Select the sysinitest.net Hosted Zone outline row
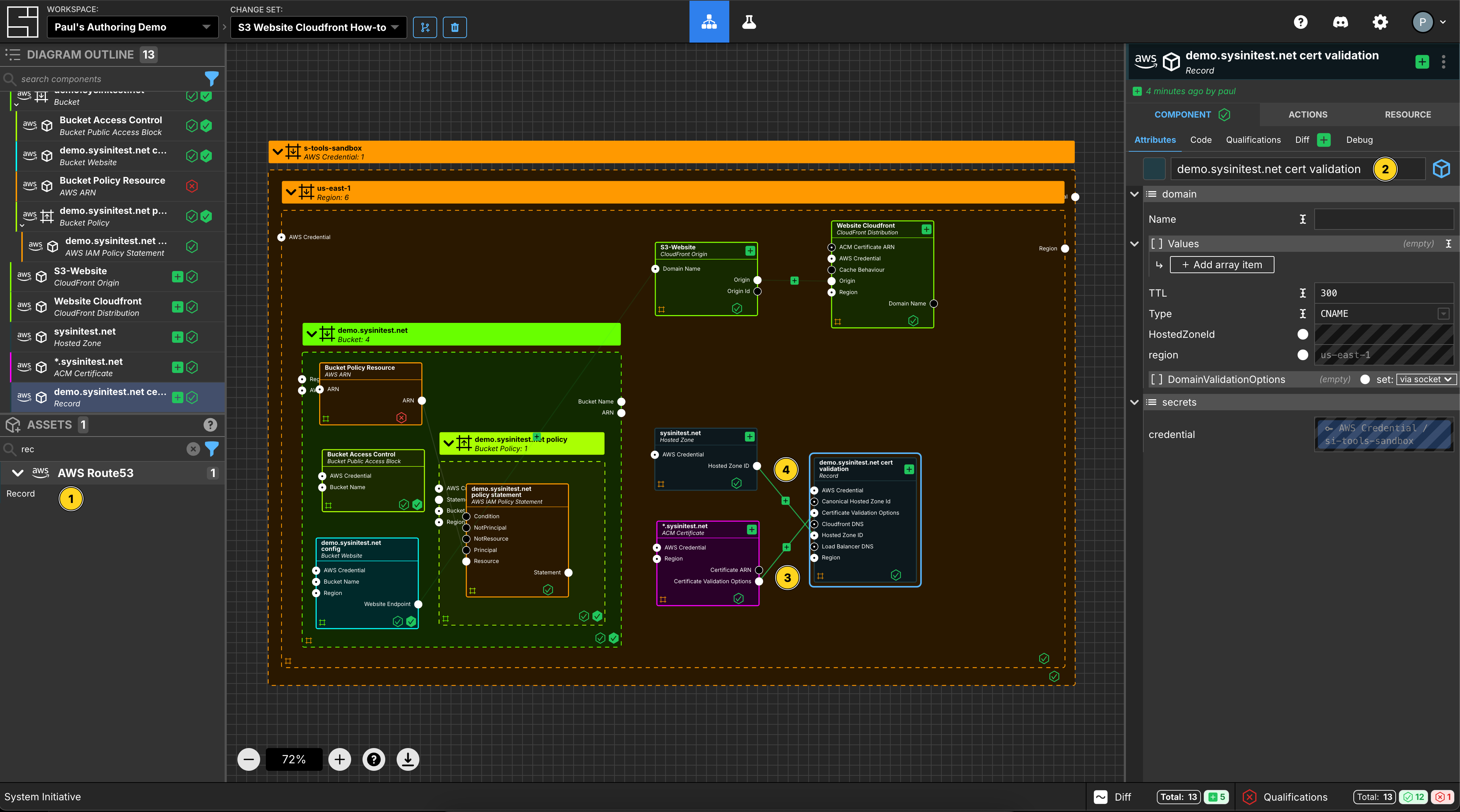The image size is (1460, 812). (112, 337)
